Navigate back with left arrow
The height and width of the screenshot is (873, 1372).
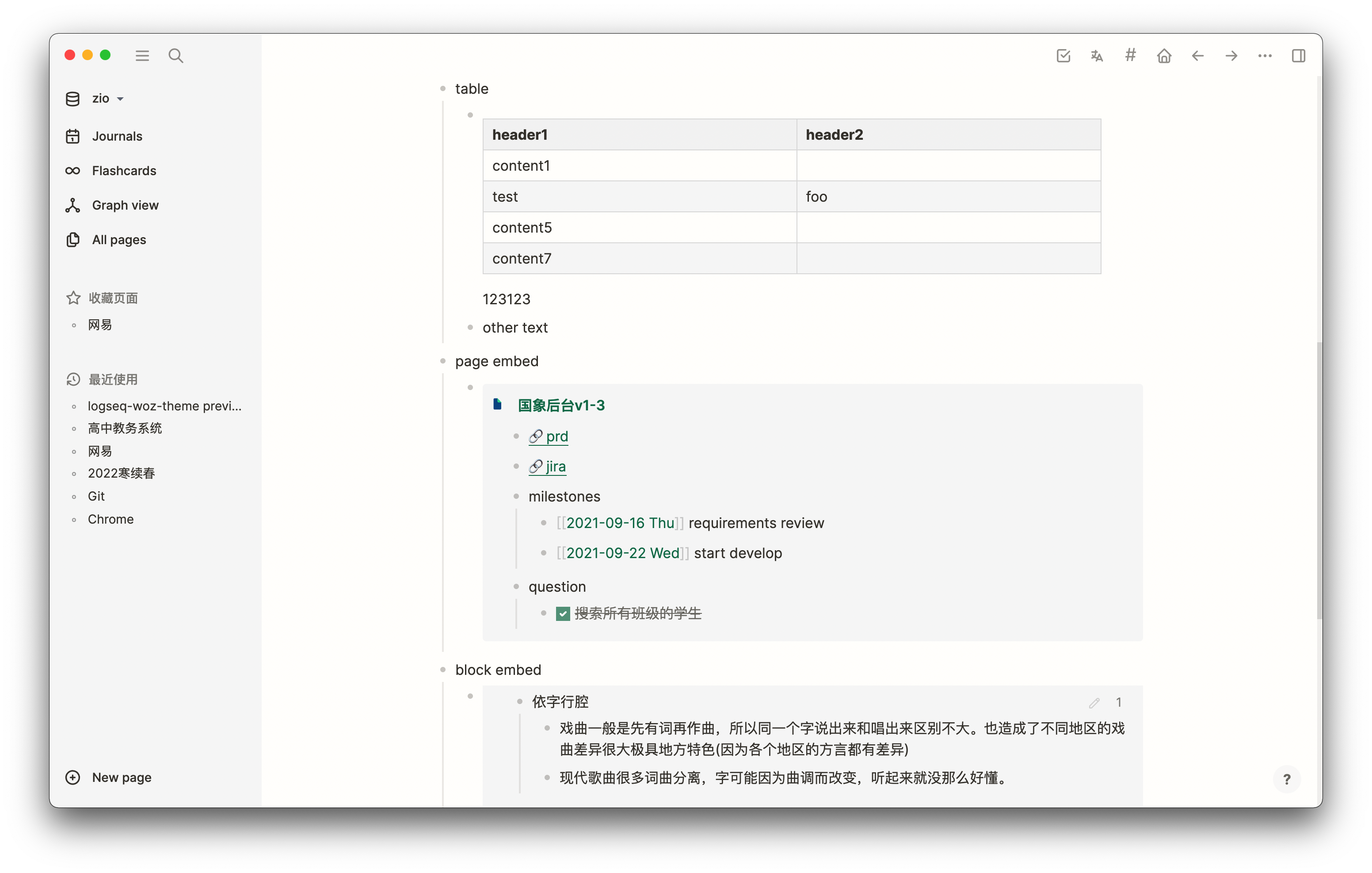click(x=1198, y=55)
